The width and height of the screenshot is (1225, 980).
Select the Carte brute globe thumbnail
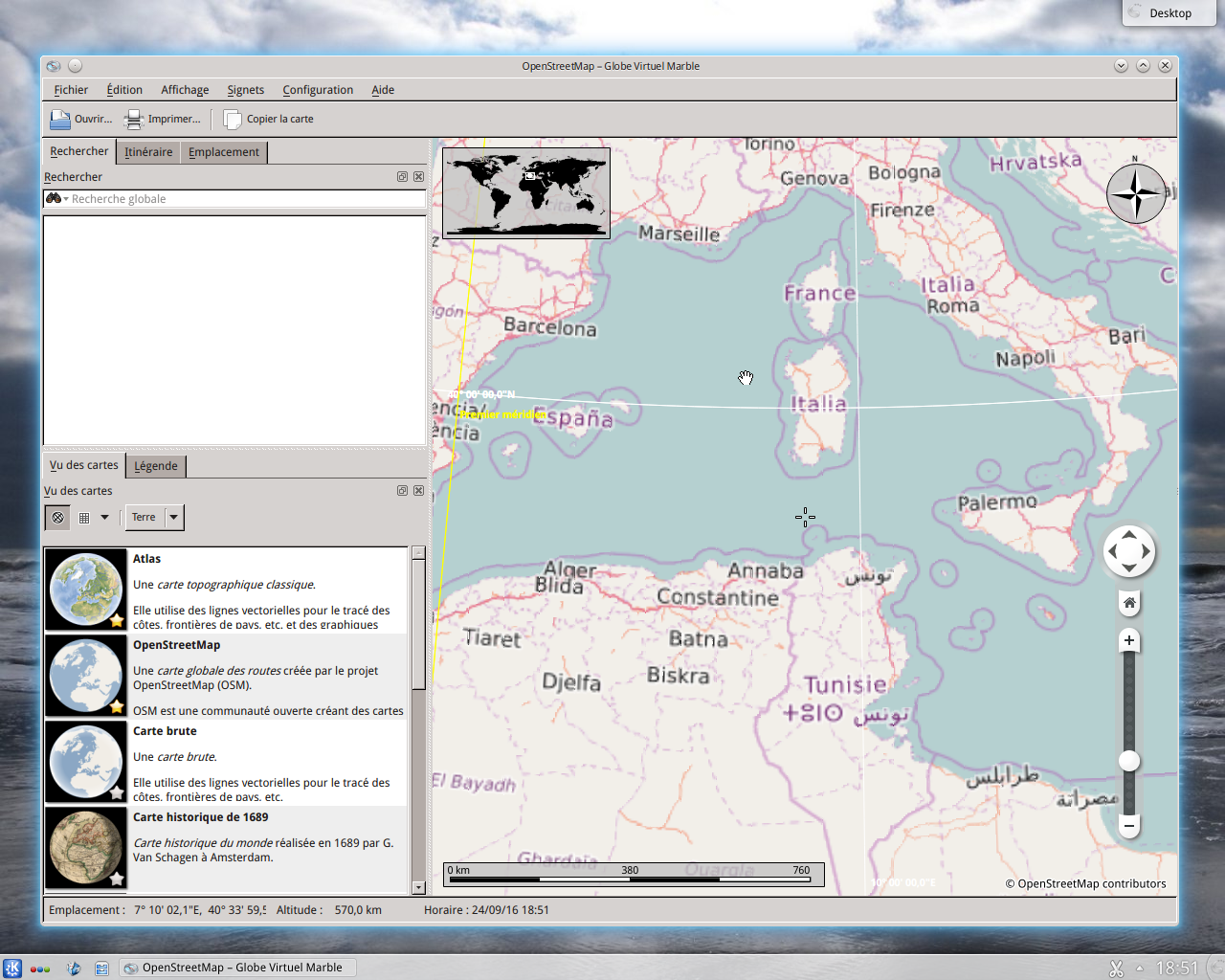(86, 762)
